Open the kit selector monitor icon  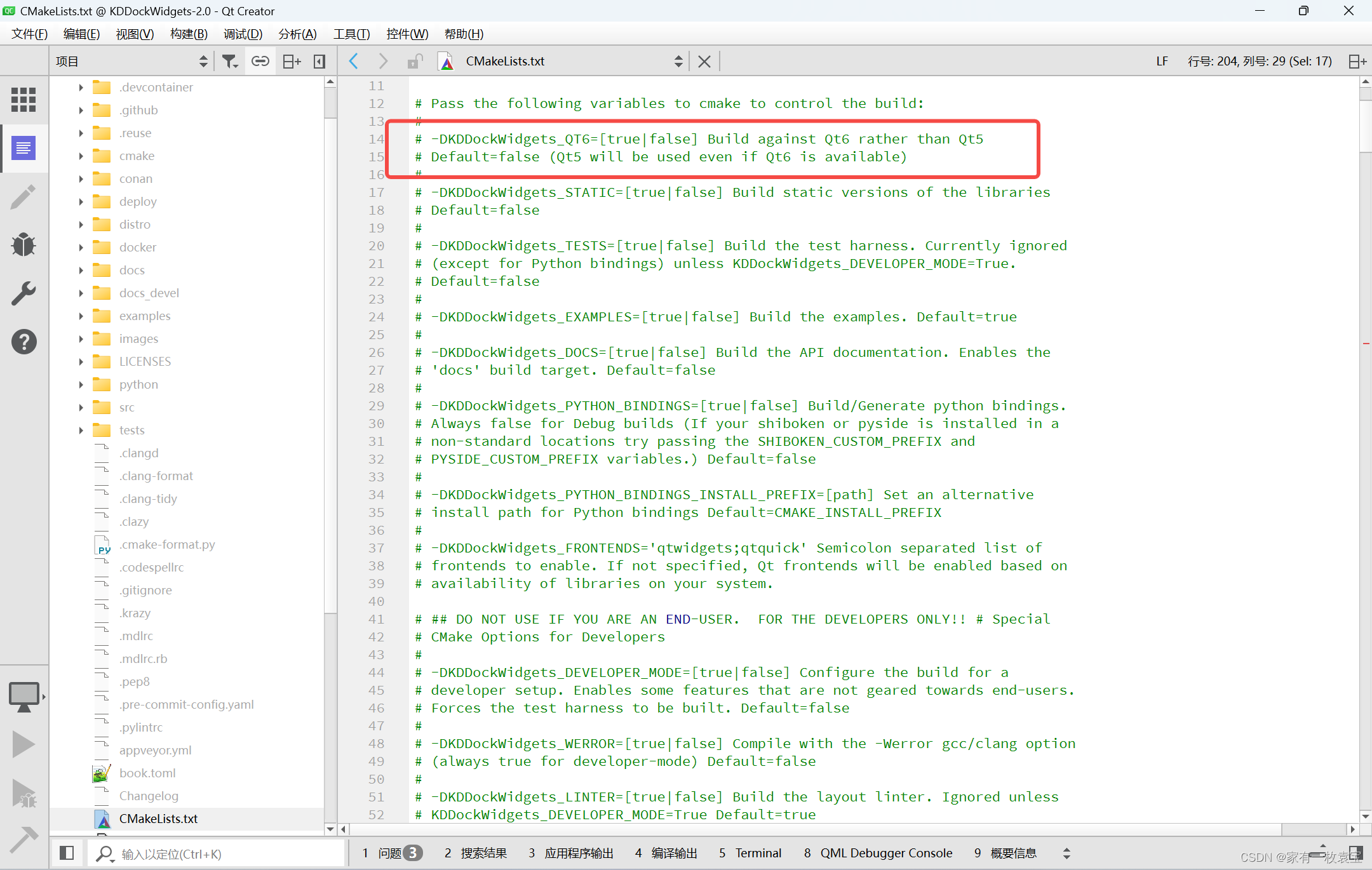tap(24, 697)
